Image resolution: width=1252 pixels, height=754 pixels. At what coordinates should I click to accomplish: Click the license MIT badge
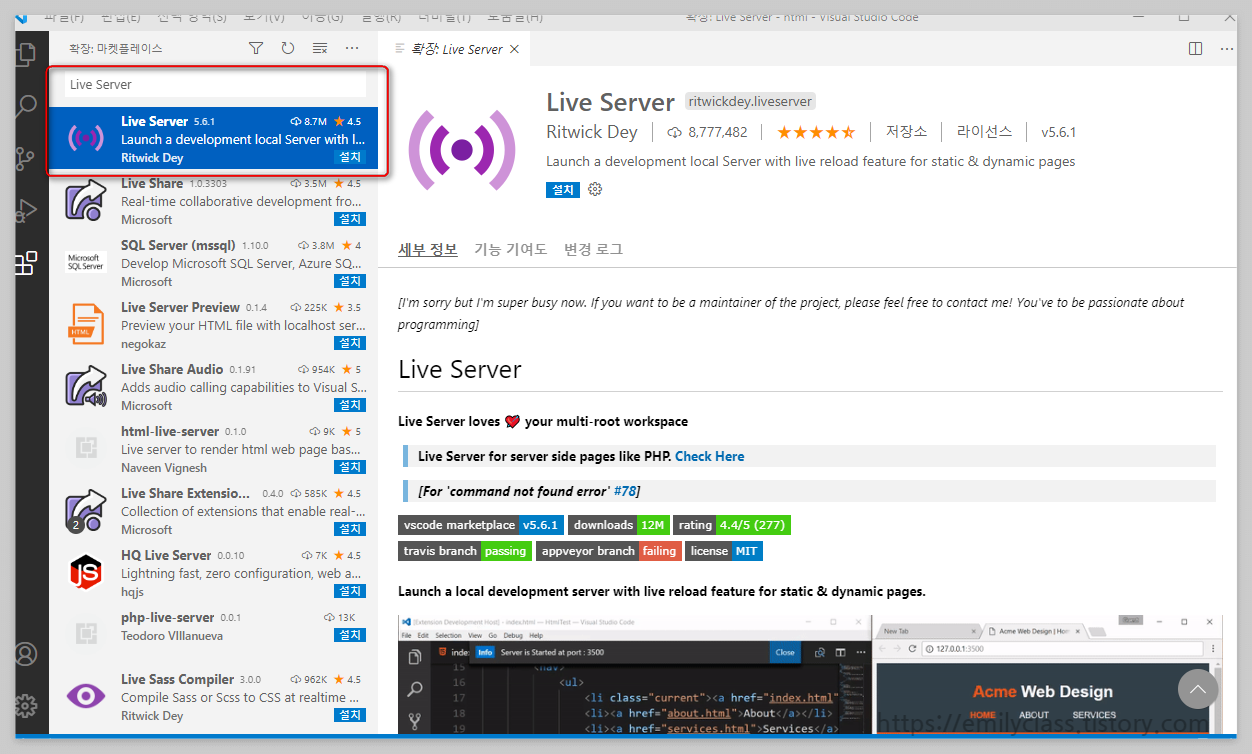(x=724, y=551)
